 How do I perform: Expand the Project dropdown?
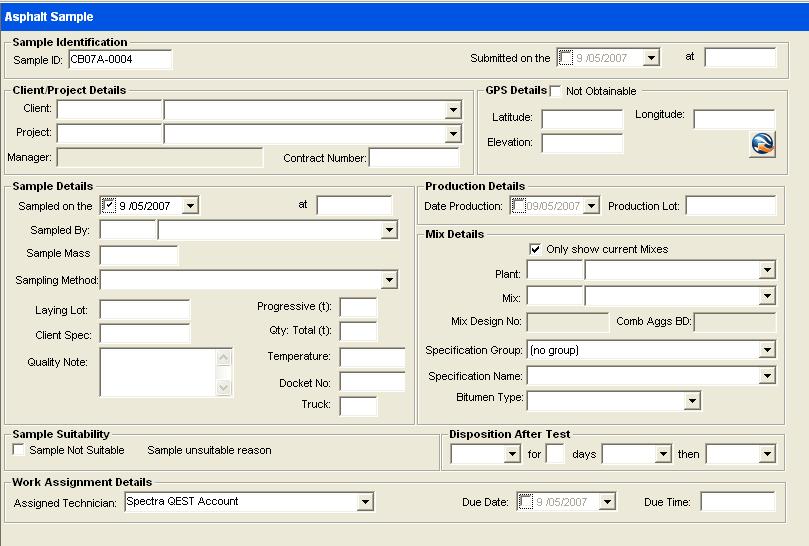click(x=453, y=133)
